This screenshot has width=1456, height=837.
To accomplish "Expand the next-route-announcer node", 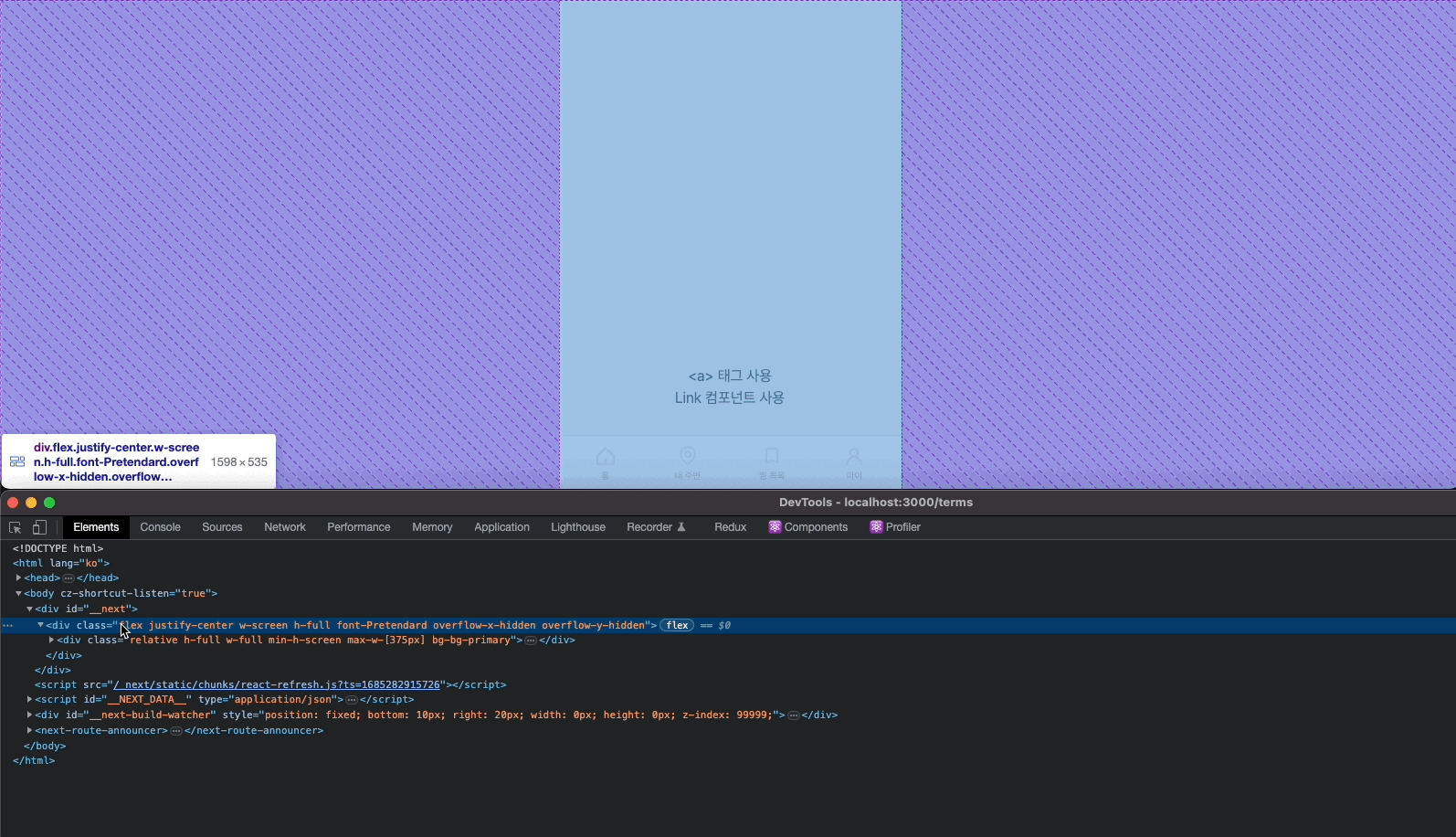I will point(29,730).
